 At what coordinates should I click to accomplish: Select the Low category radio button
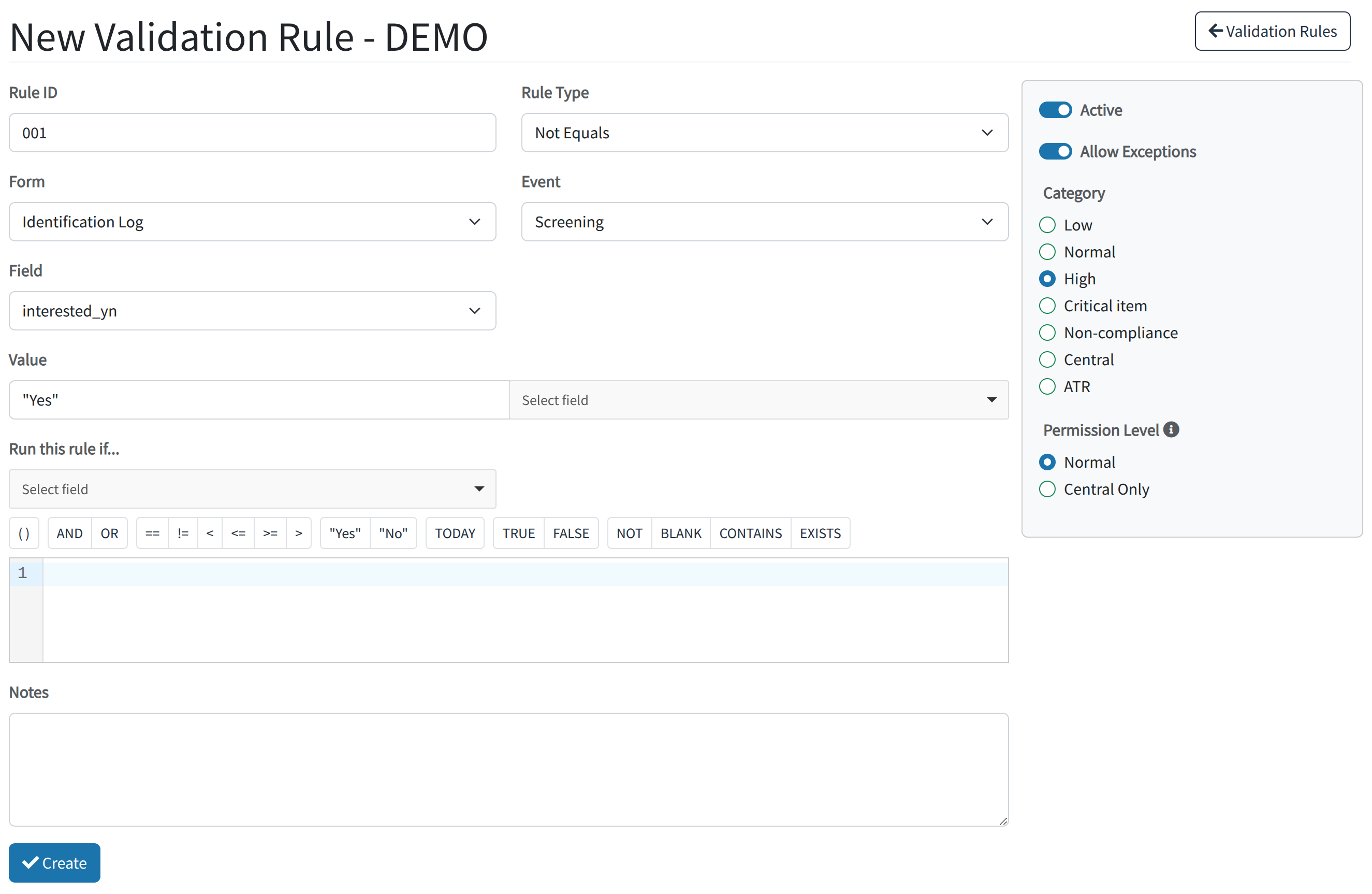1047,225
